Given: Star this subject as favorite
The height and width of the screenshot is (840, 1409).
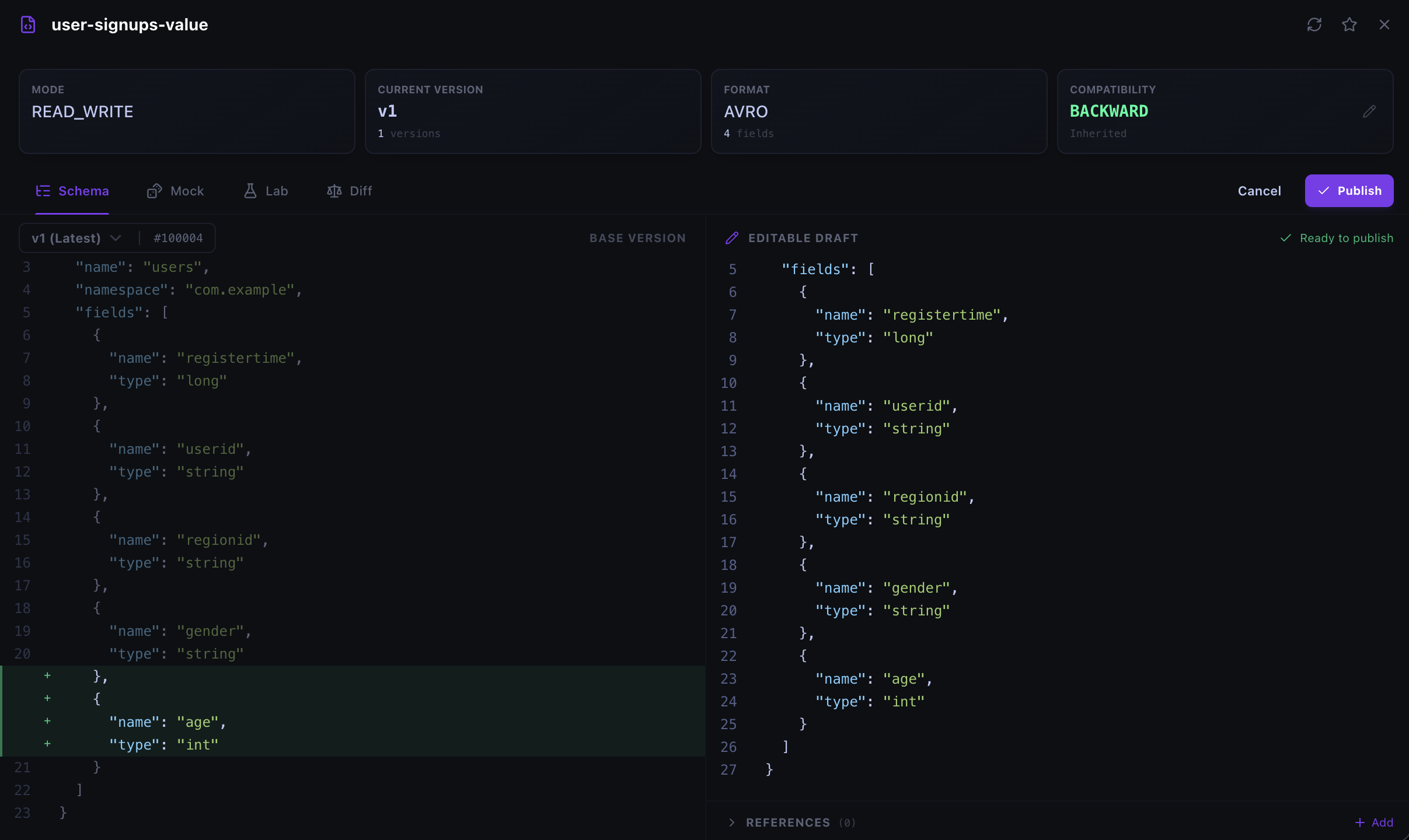Looking at the screenshot, I should click(1349, 24).
